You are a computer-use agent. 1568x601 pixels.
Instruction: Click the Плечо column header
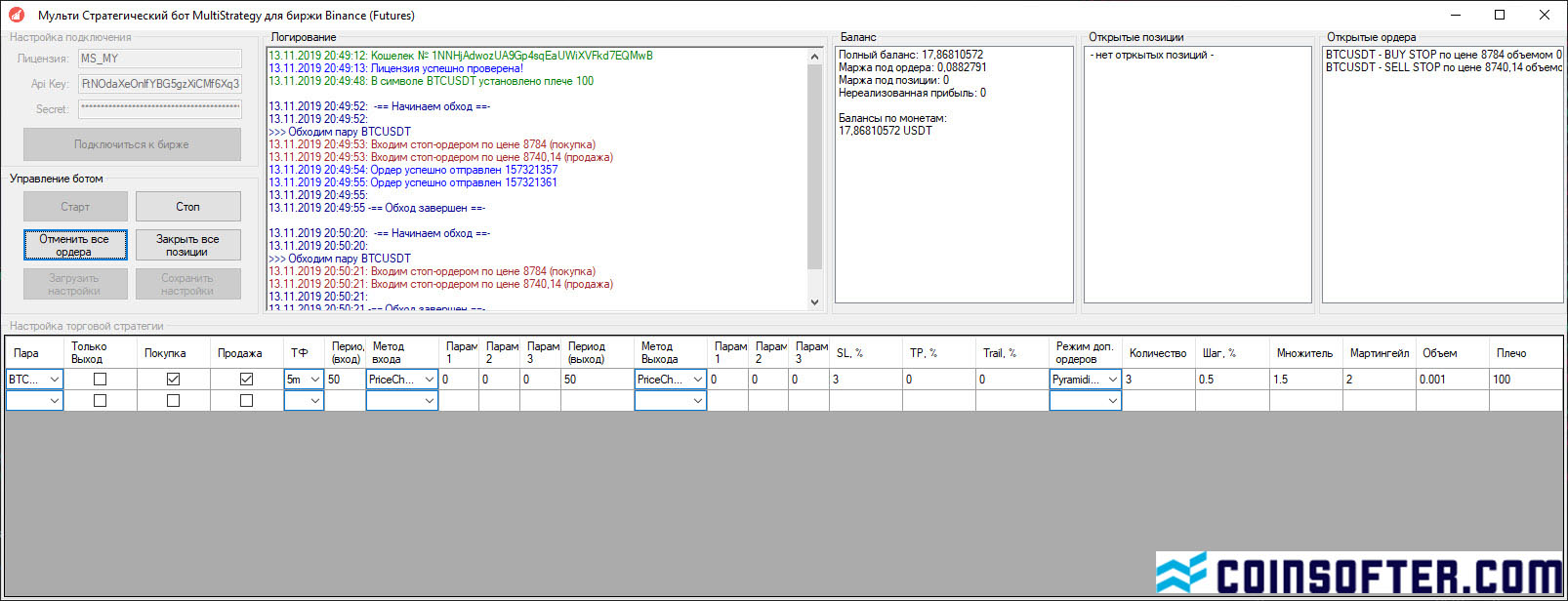pyautogui.click(x=1526, y=353)
